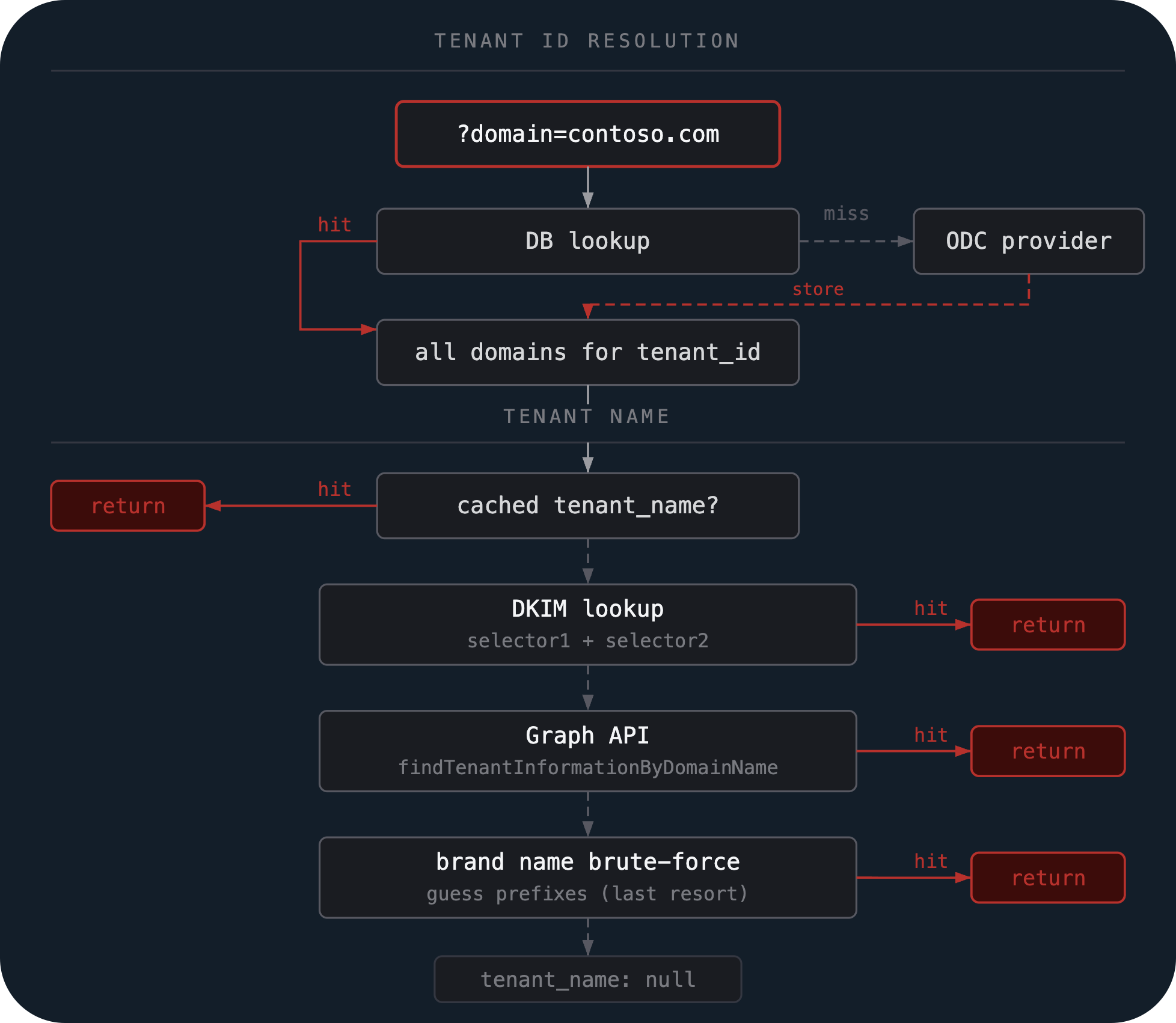Click the return box beside DKIM lookup
The height and width of the screenshot is (1023, 1176).
(1048, 624)
